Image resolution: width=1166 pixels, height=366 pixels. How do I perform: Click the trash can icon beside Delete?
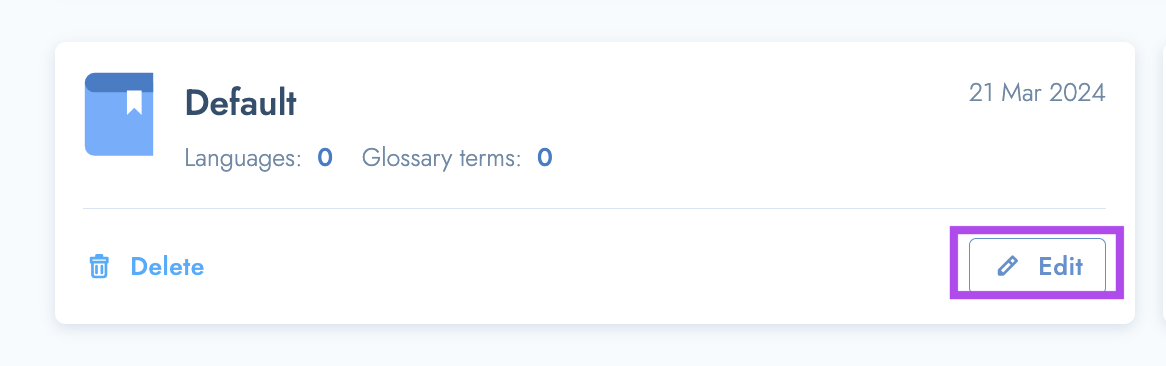(x=99, y=266)
